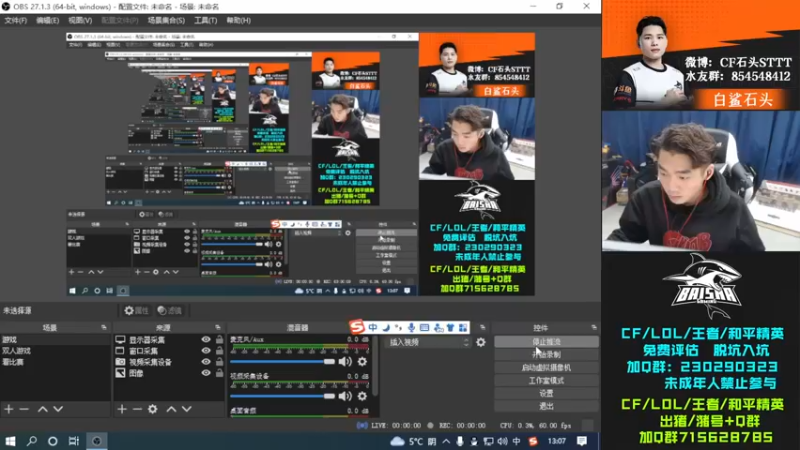
Task: Open 视频采集设备 audio settings gear
Action: click(x=362, y=396)
